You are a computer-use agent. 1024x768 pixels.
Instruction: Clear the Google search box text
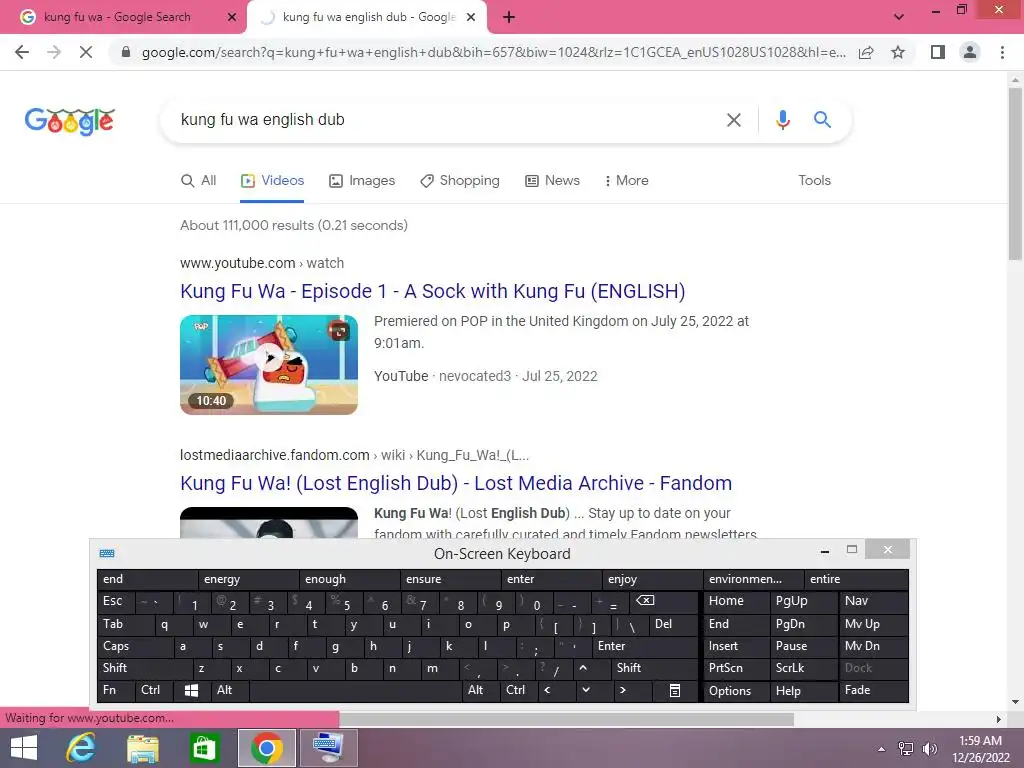click(734, 120)
